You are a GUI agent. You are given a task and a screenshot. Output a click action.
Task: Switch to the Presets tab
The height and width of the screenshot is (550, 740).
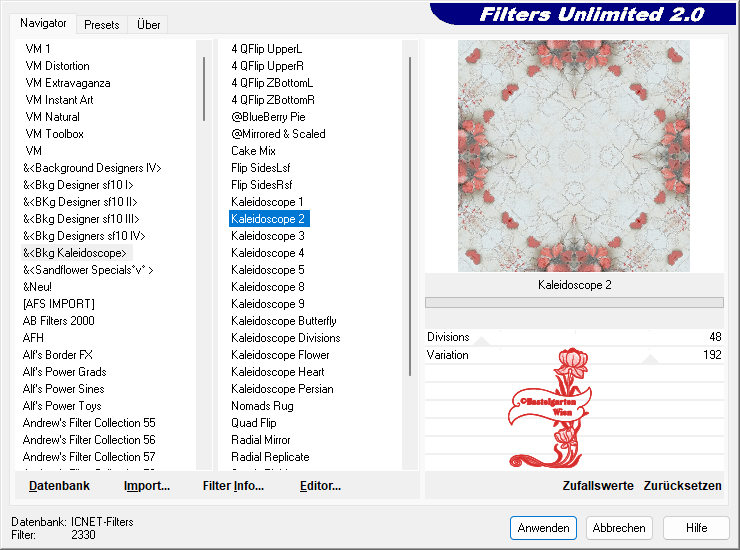pos(102,24)
